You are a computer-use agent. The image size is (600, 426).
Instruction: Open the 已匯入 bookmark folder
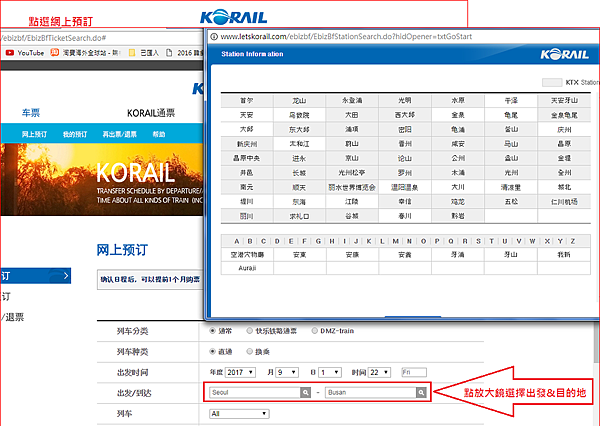(144, 53)
